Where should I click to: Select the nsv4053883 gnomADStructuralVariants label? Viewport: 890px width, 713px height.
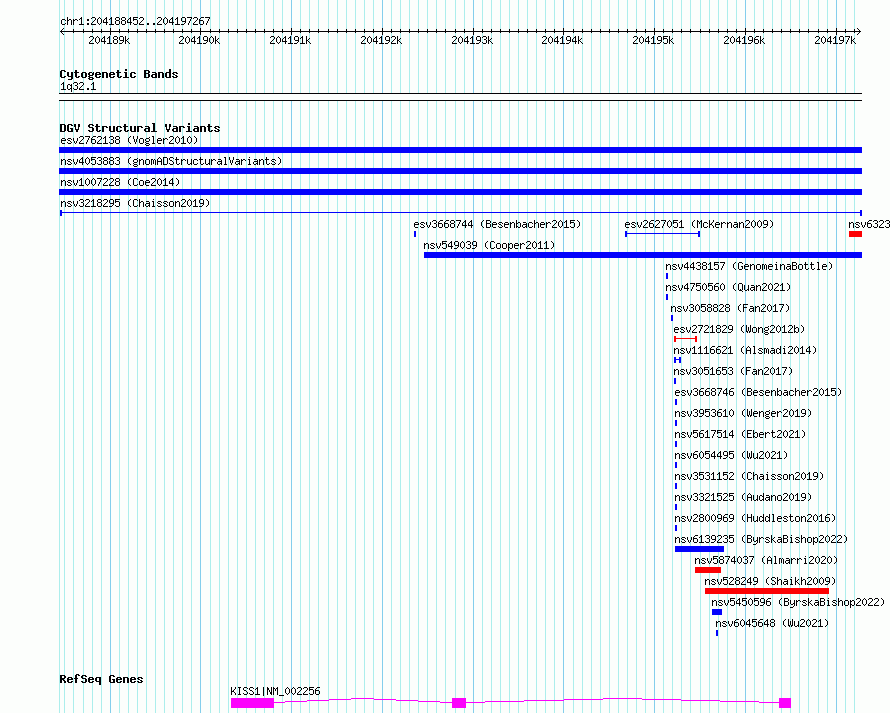point(171,161)
